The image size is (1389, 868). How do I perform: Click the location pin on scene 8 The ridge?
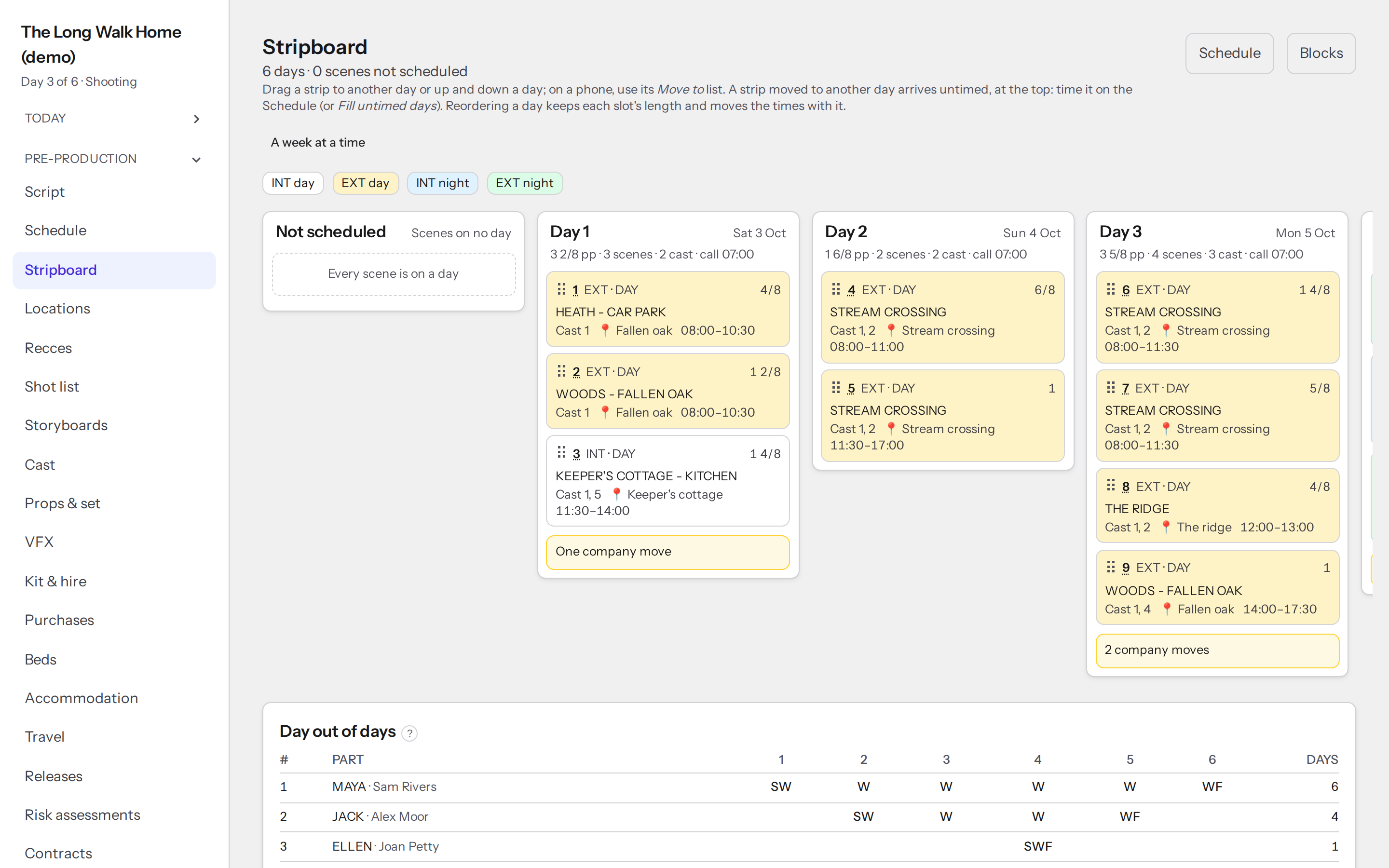coord(1166,527)
